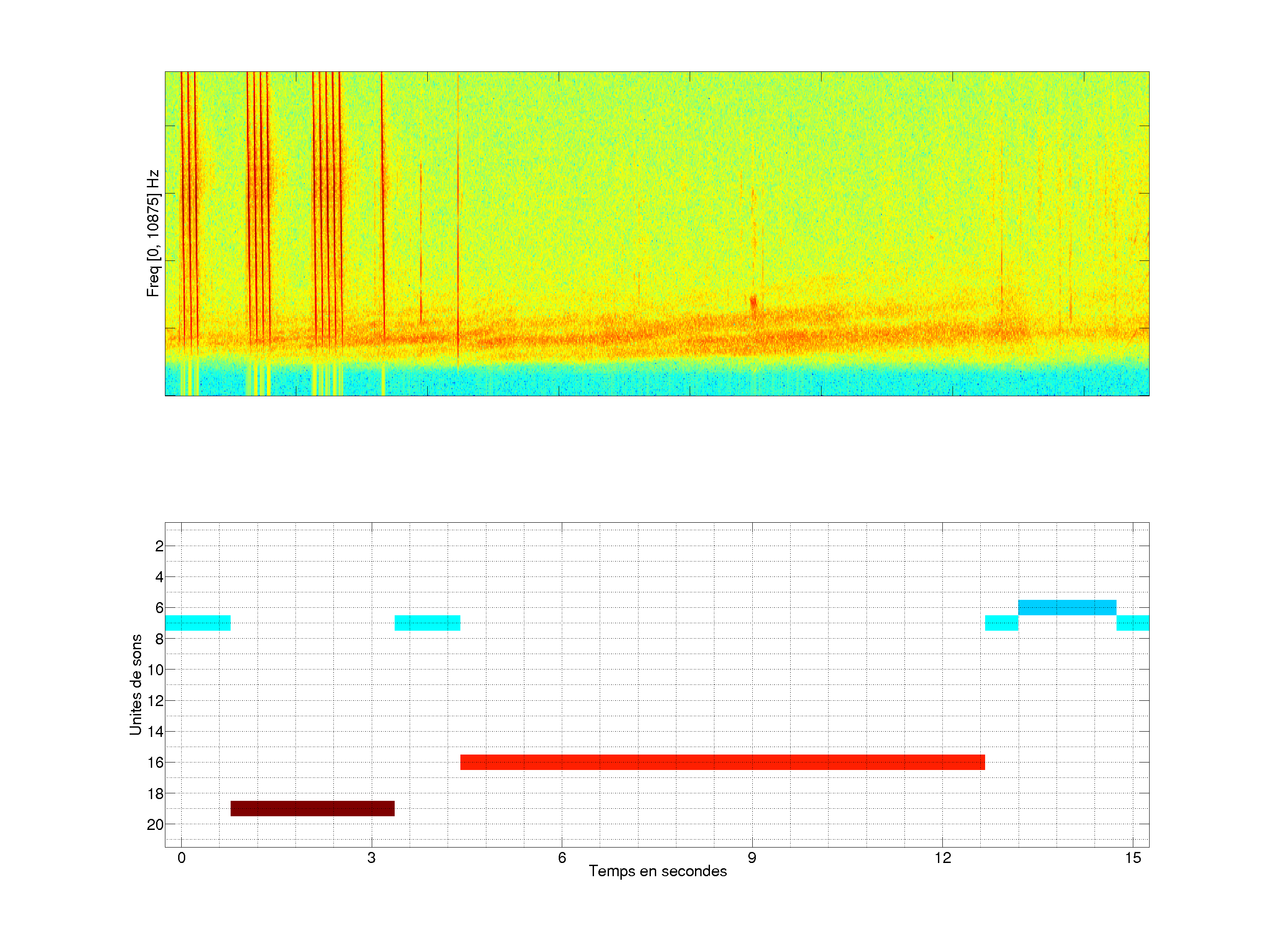Click the x-axis tick label 3
Viewport: 1270px width, 952px height.
click(x=371, y=858)
